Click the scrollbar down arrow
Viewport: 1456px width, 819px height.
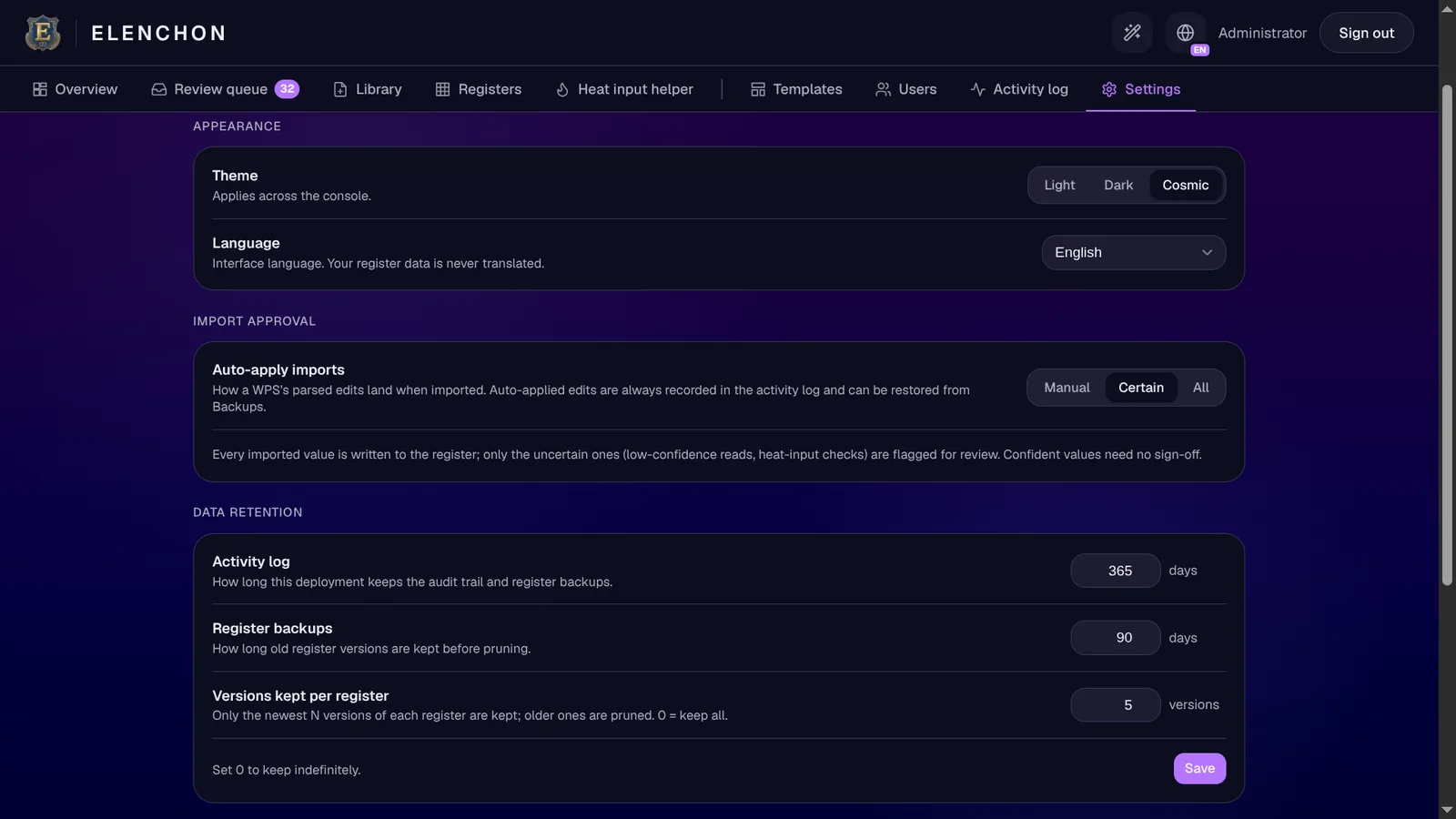click(x=1447, y=809)
